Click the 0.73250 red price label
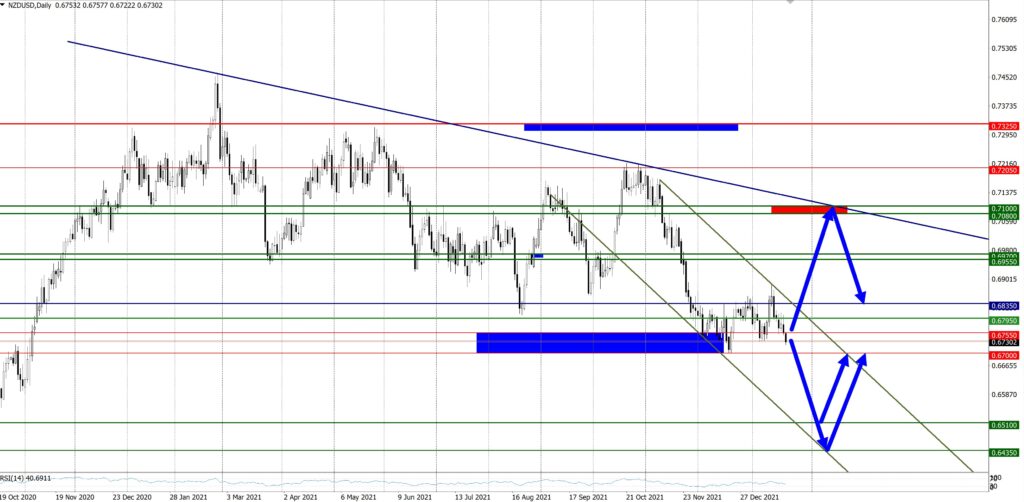The width and height of the screenshot is (1024, 502). (x=1004, y=126)
